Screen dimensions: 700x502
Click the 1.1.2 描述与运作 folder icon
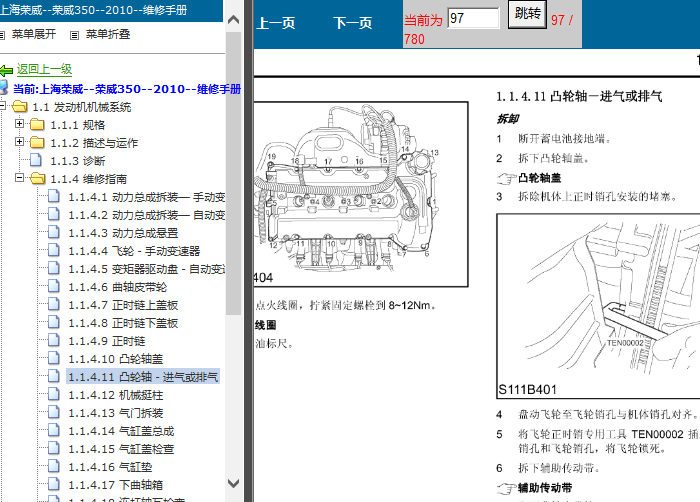pos(37,142)
